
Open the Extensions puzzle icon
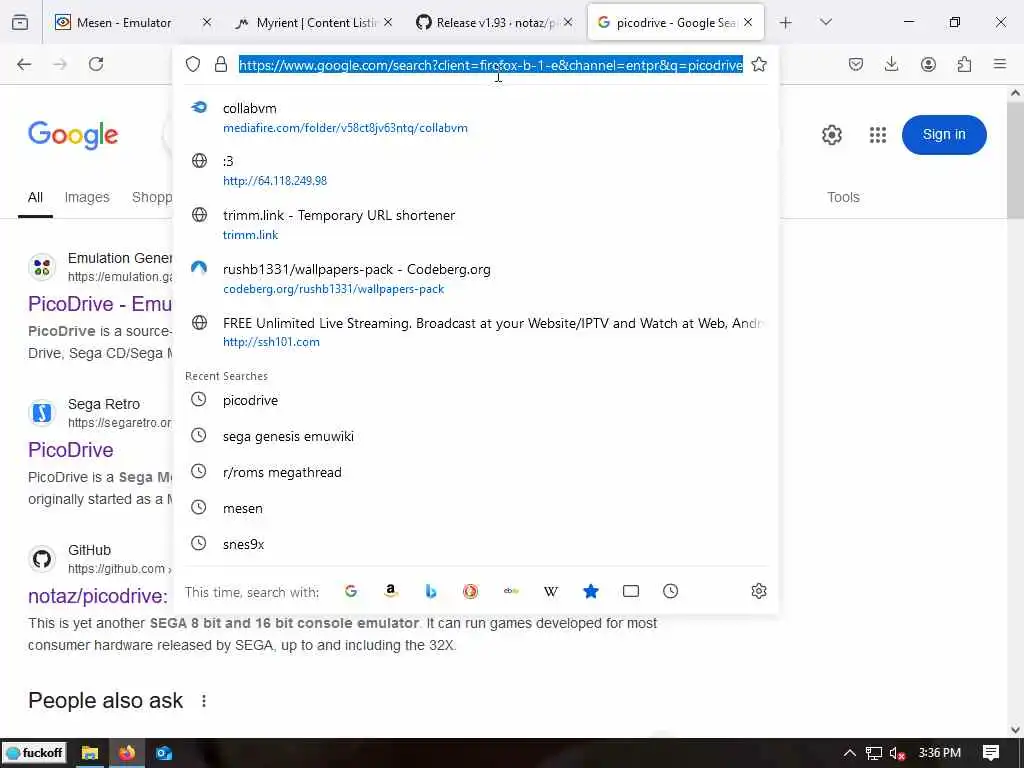(x=964, y=64)
